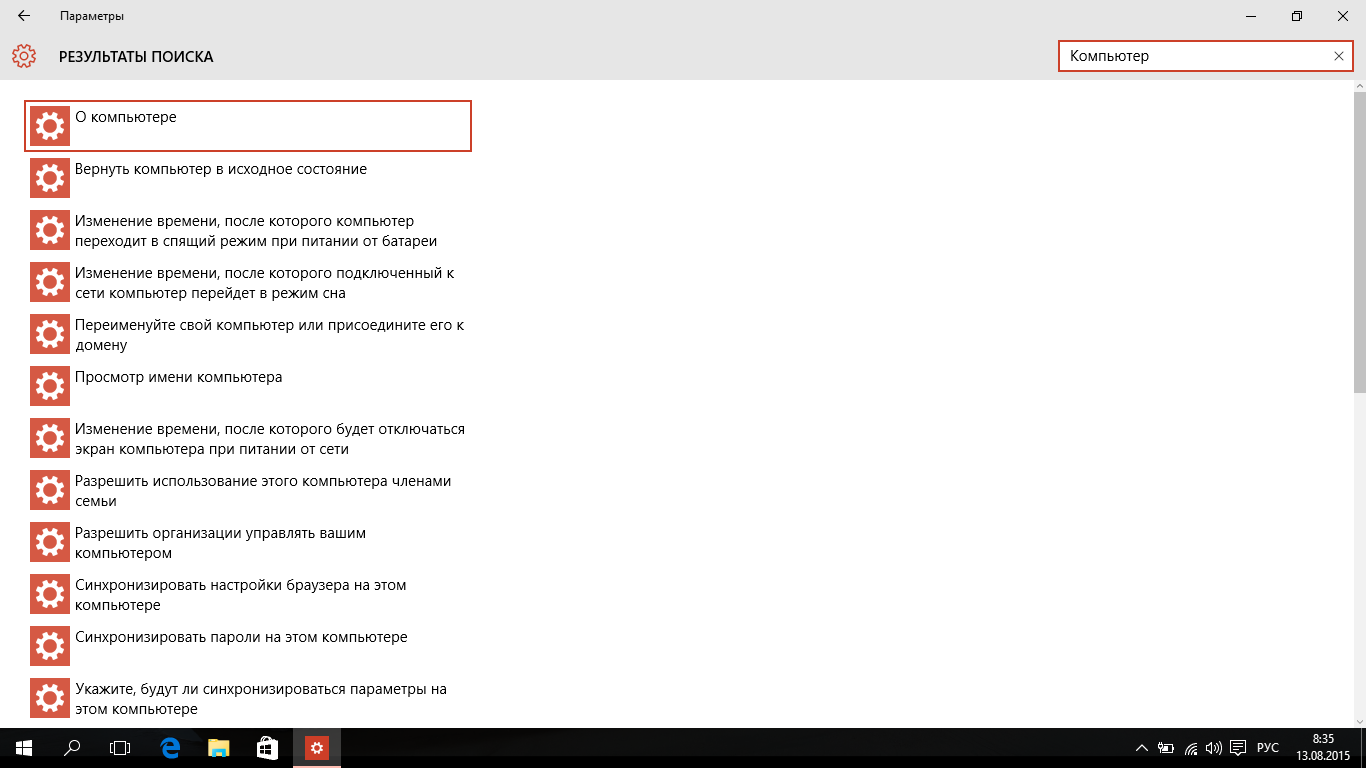Screen dimensions: 1366x768
Task: Select "Синхронизировать настройки браузера на этом компьютере"
Action: point(247,594)
